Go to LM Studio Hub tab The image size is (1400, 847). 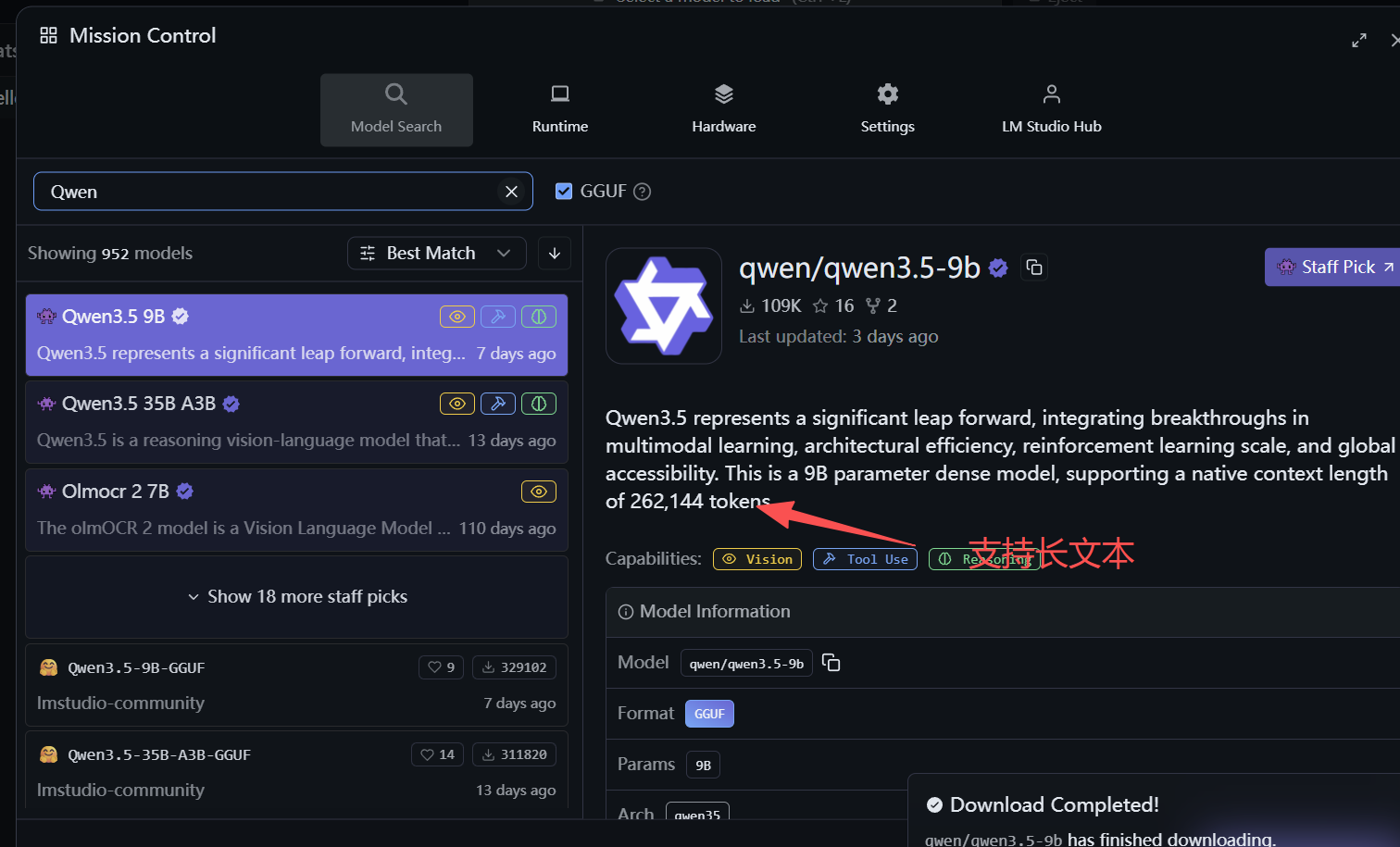pos(1052,110)
